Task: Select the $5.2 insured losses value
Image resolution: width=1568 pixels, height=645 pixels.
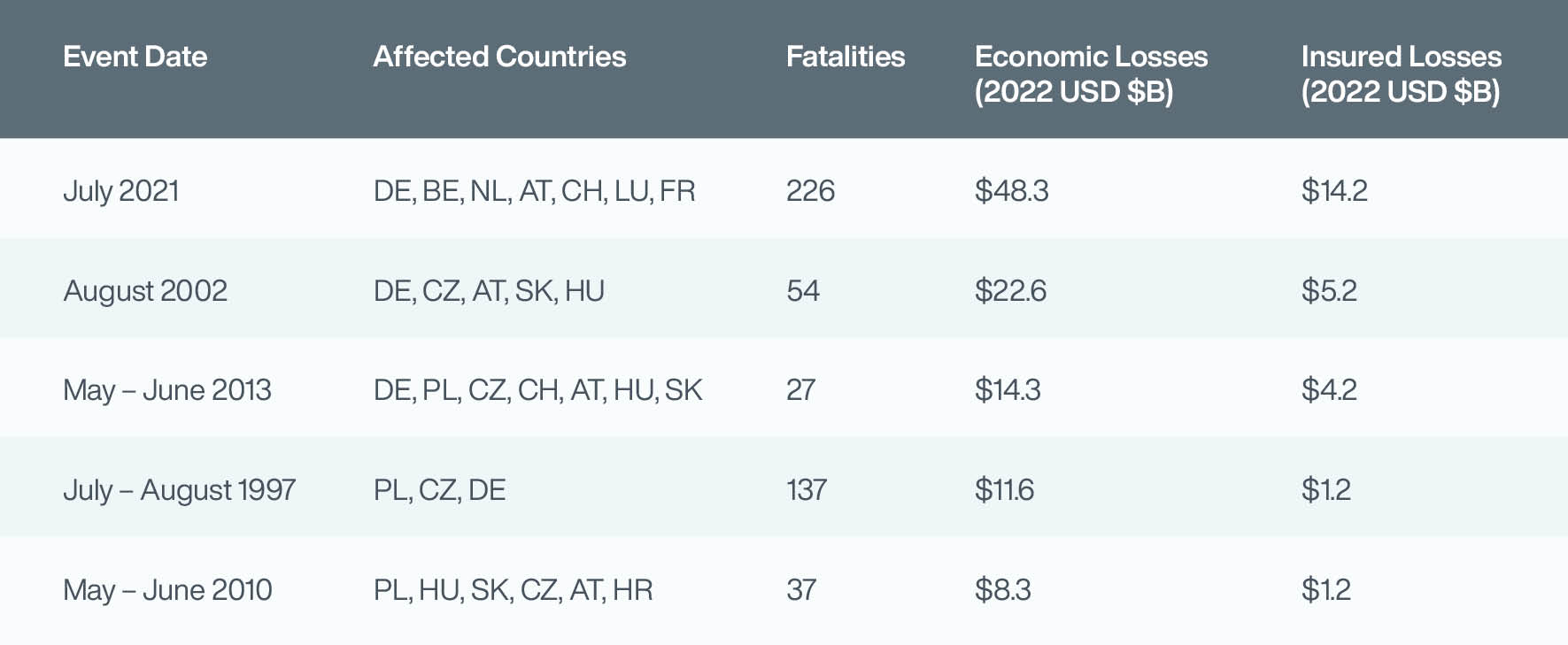Action: (1328, 291)
